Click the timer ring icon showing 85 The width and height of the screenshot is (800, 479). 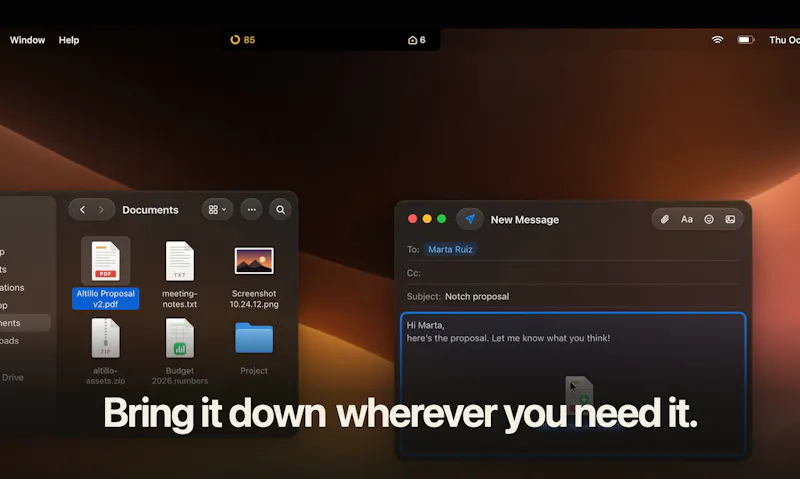(235, 40)
